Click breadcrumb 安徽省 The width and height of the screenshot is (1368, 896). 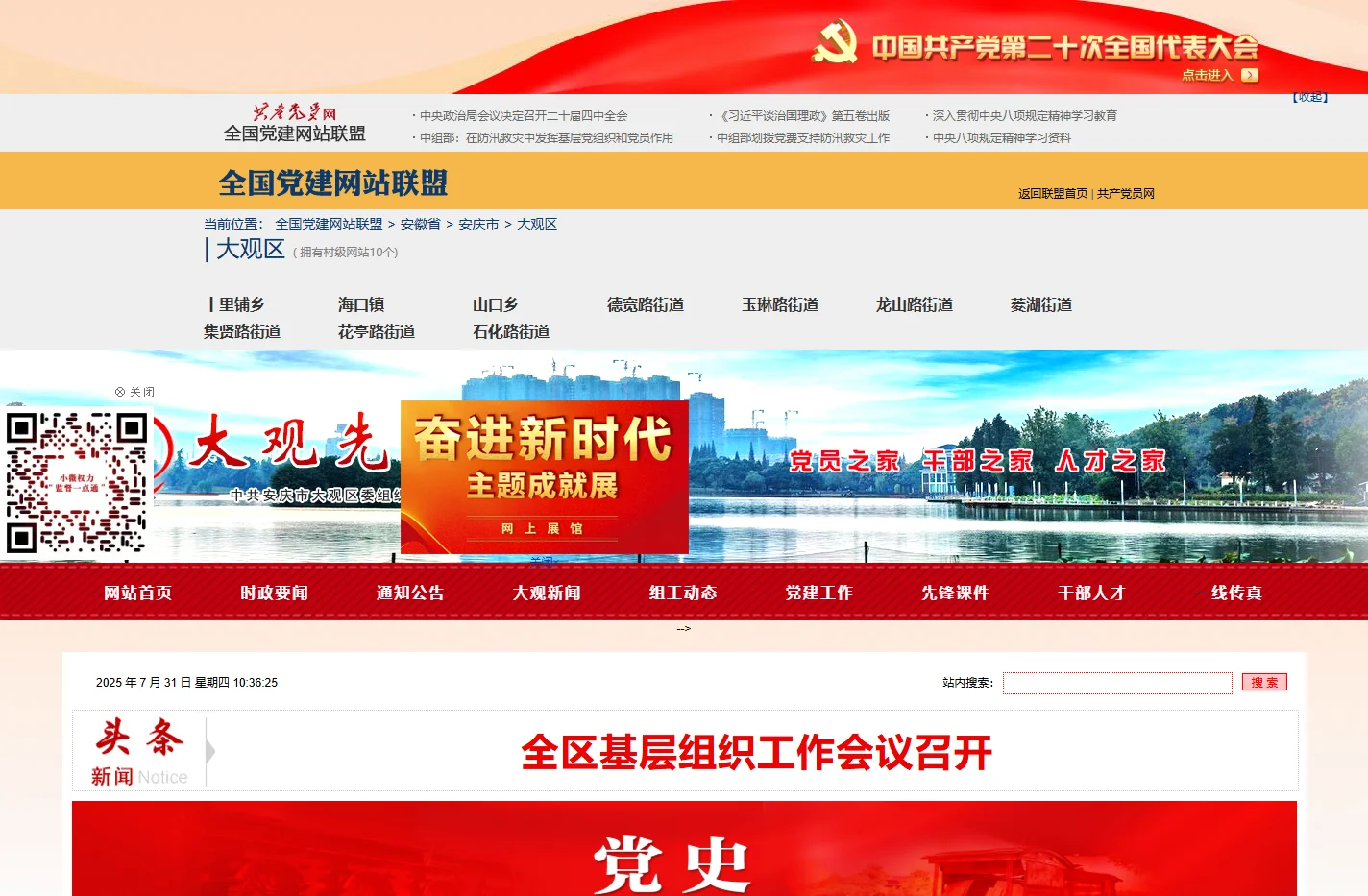click(x=421, y=224)
